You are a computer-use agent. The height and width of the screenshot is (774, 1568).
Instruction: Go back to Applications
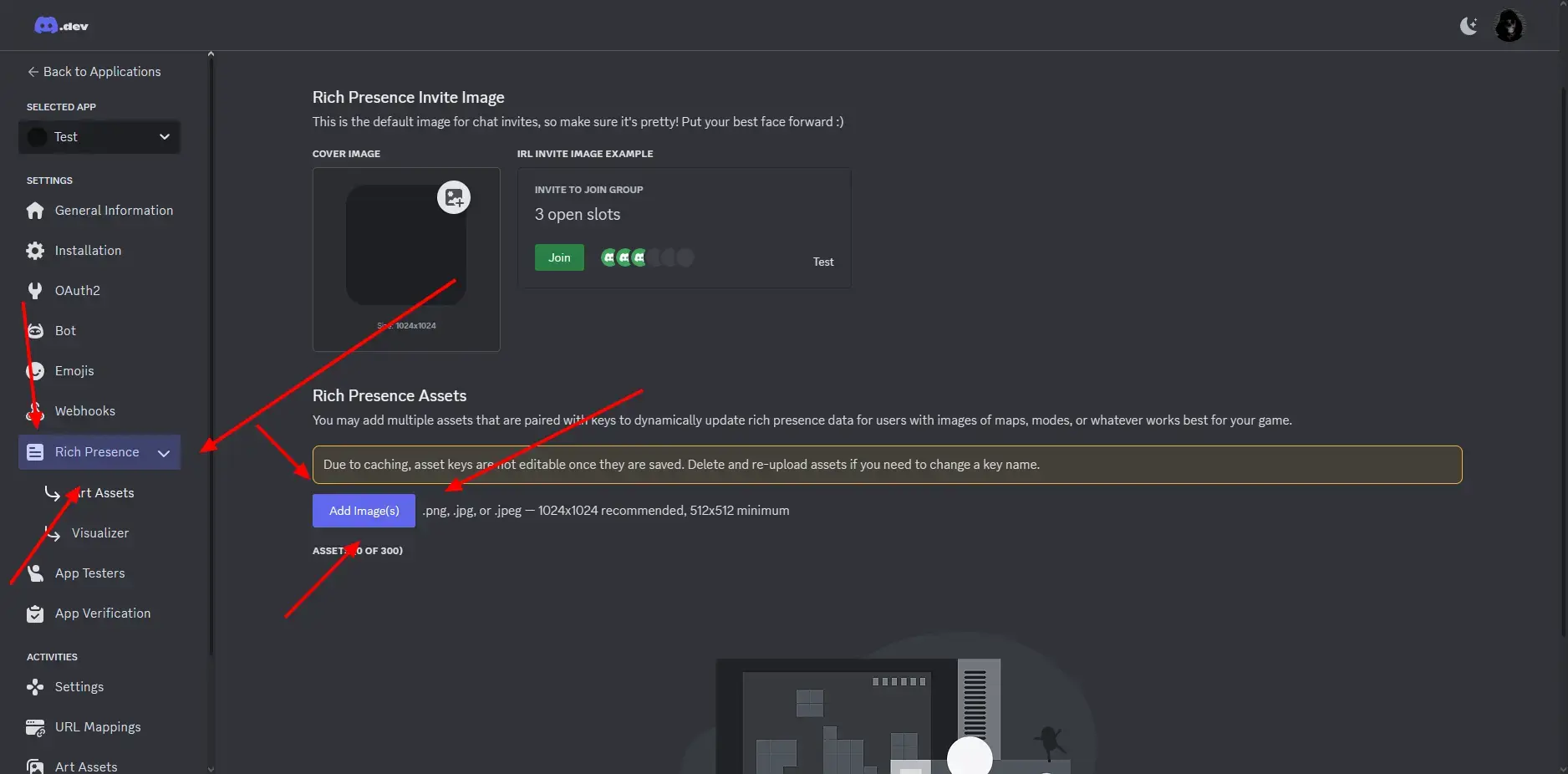(94, 72)
